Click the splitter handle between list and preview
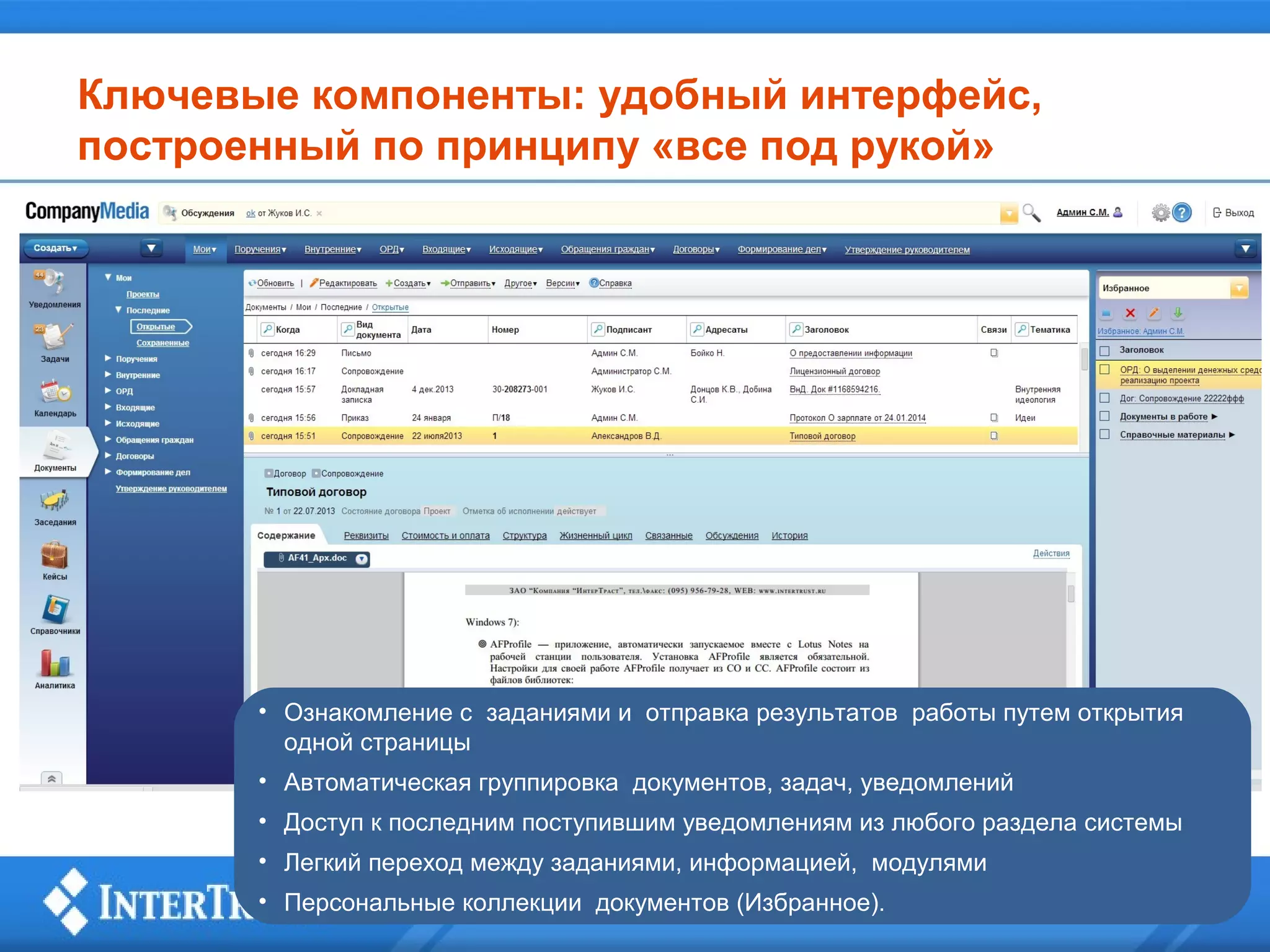This screenshot has height=952, width=1270. [x=670, y=455]
